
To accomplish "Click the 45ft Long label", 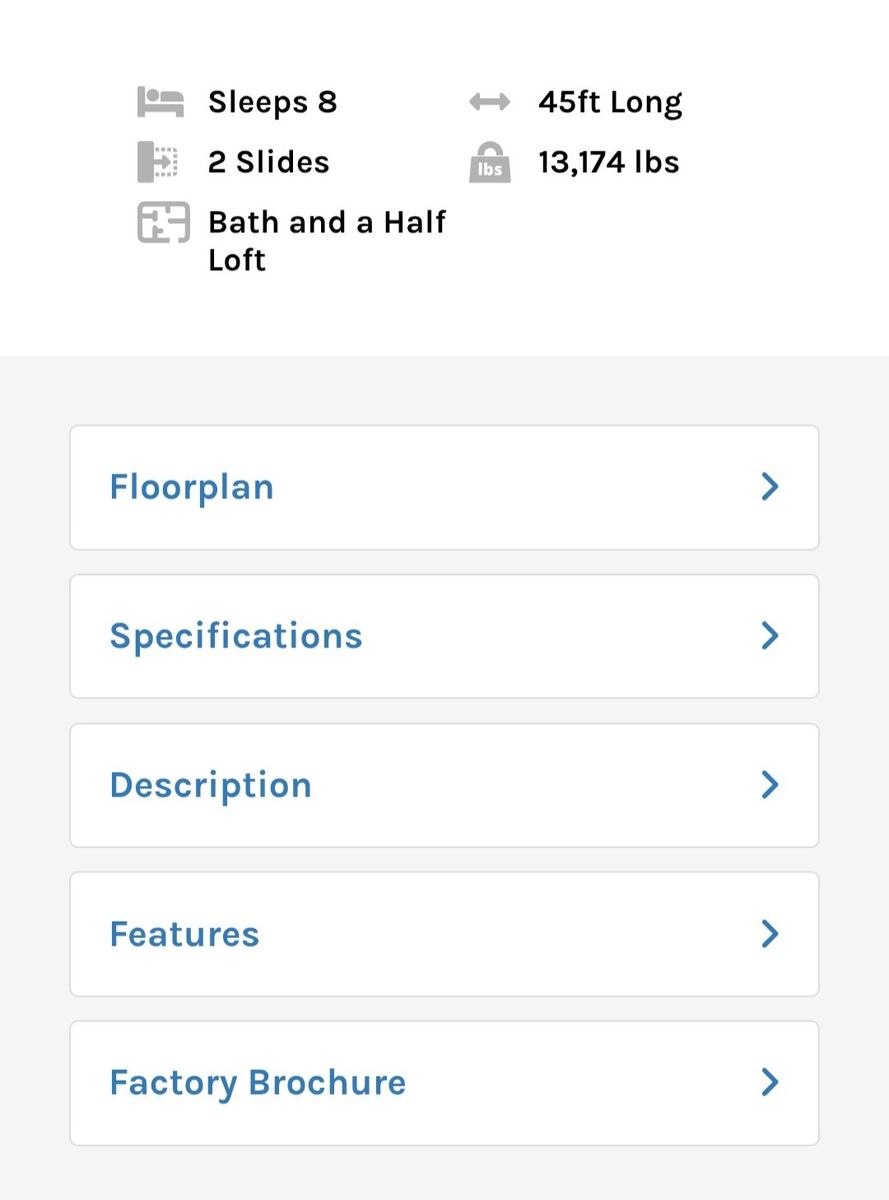I will coord(610,102).
